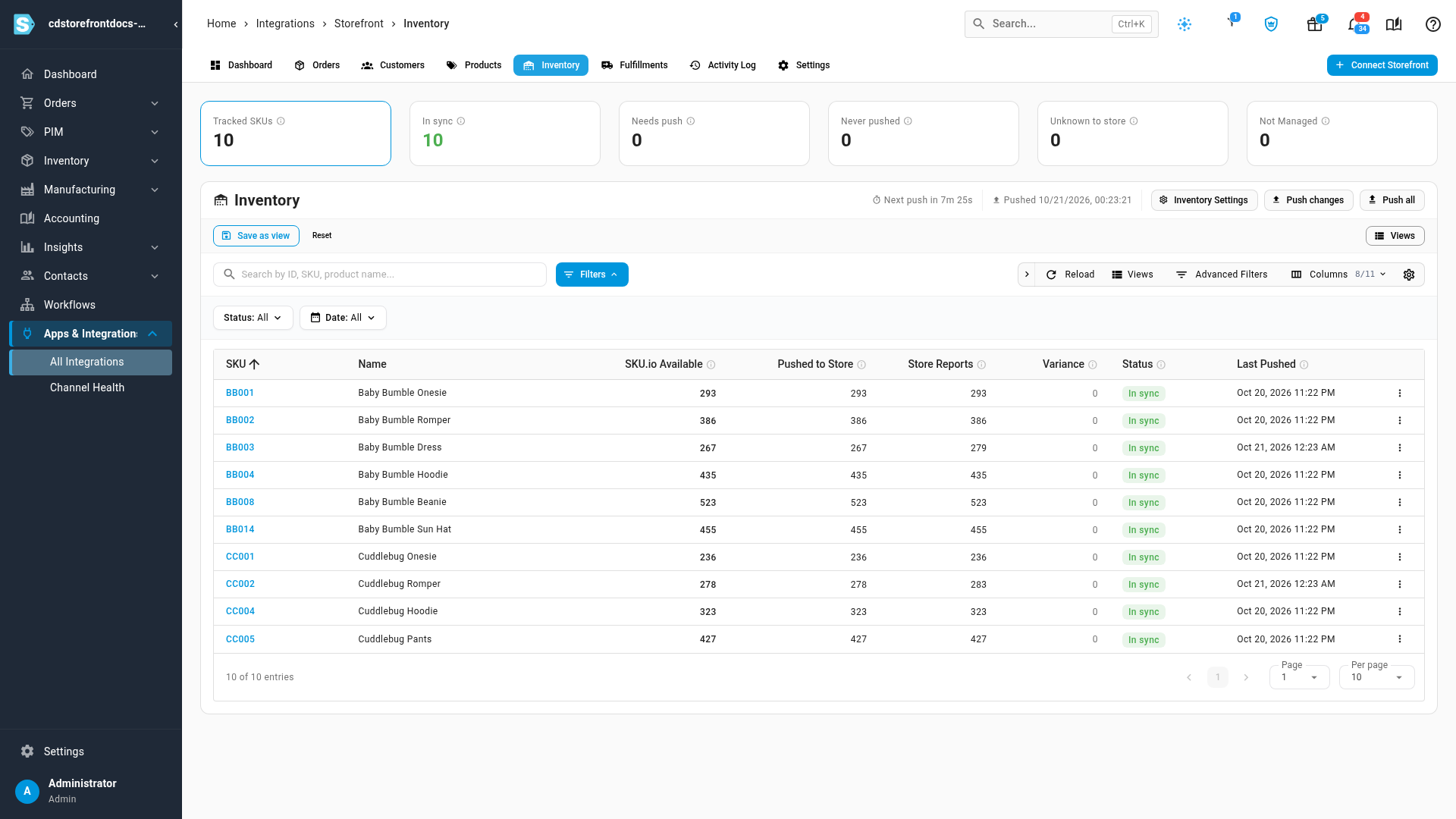The height and width of the screenshot is (819, 1456).
Task: Open the table settings gear icon
Action: click(x=1409, y=275)
